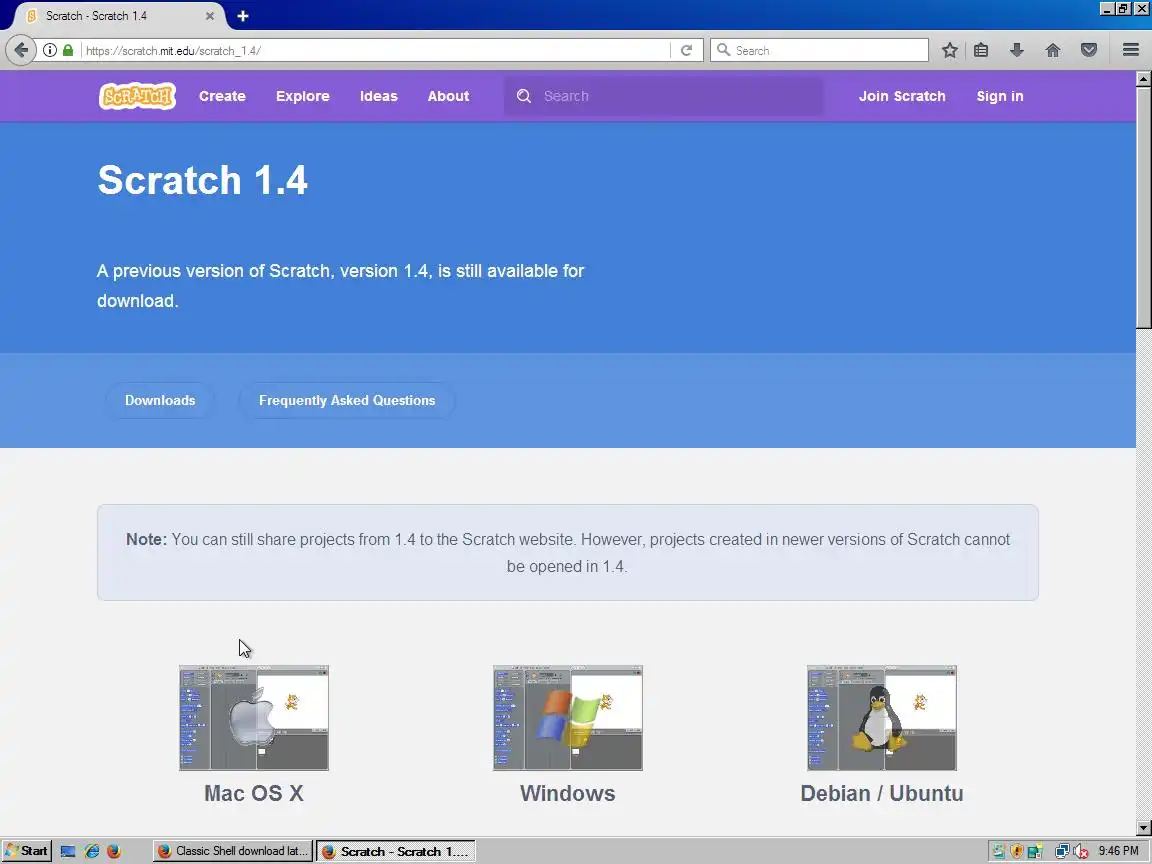Open the About page

448,96
